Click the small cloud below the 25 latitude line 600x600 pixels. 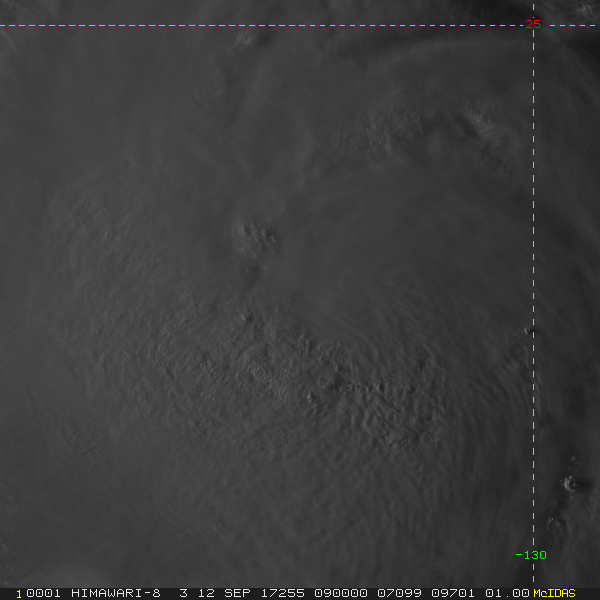click(247, 39)
